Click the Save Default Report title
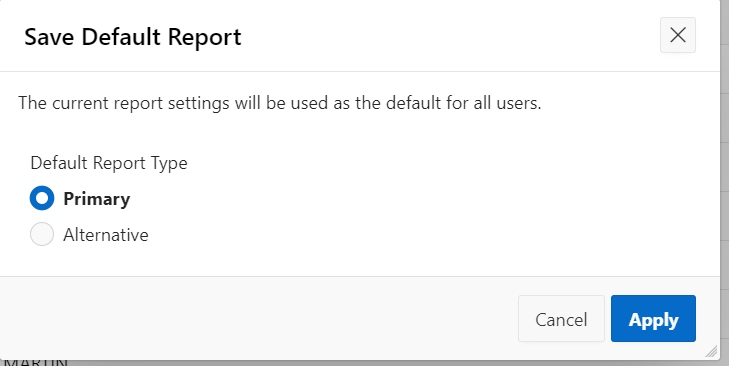 pos(133,37)
